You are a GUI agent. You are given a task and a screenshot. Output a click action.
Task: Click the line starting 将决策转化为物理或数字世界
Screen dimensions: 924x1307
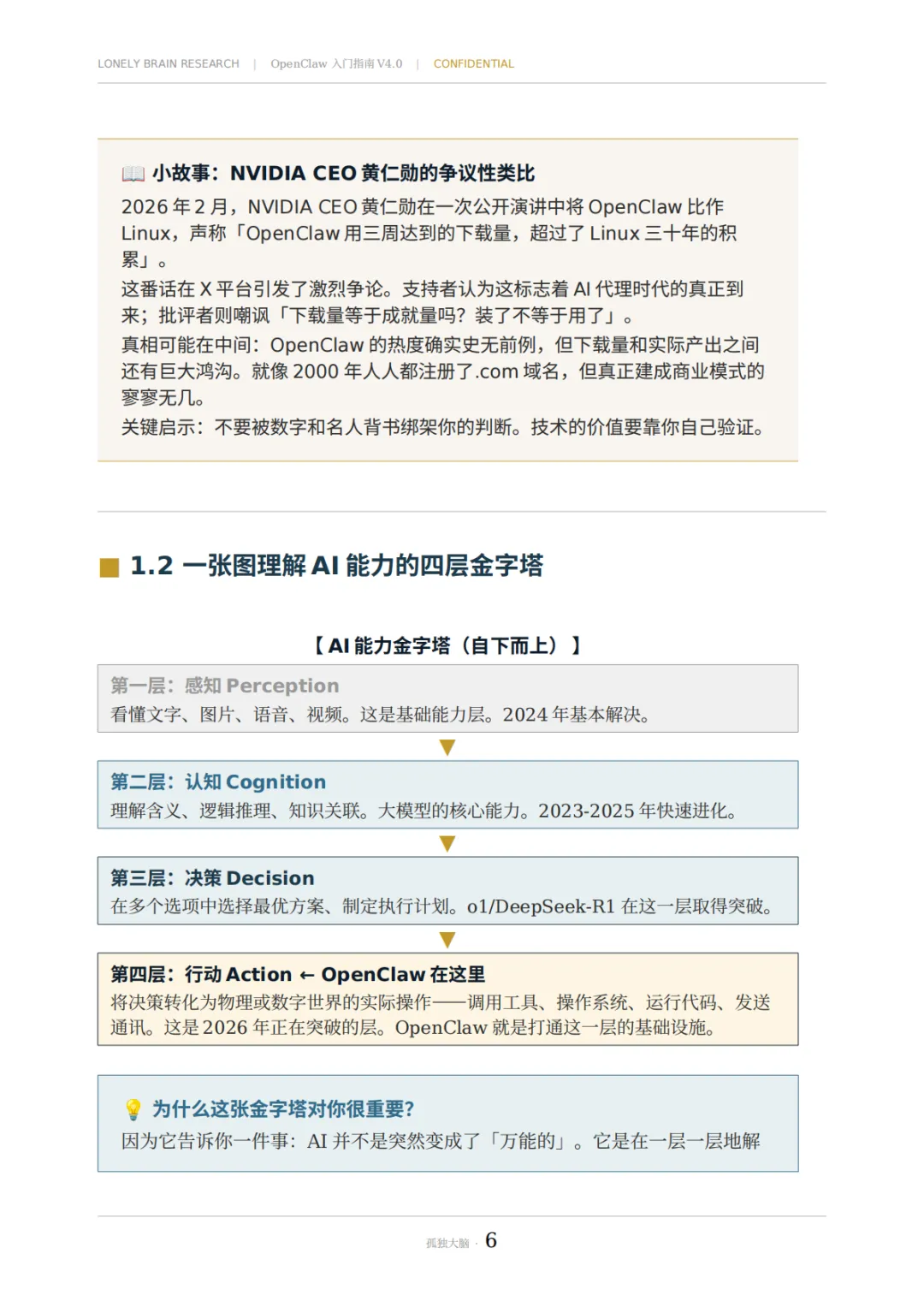tap(441, 1002)
